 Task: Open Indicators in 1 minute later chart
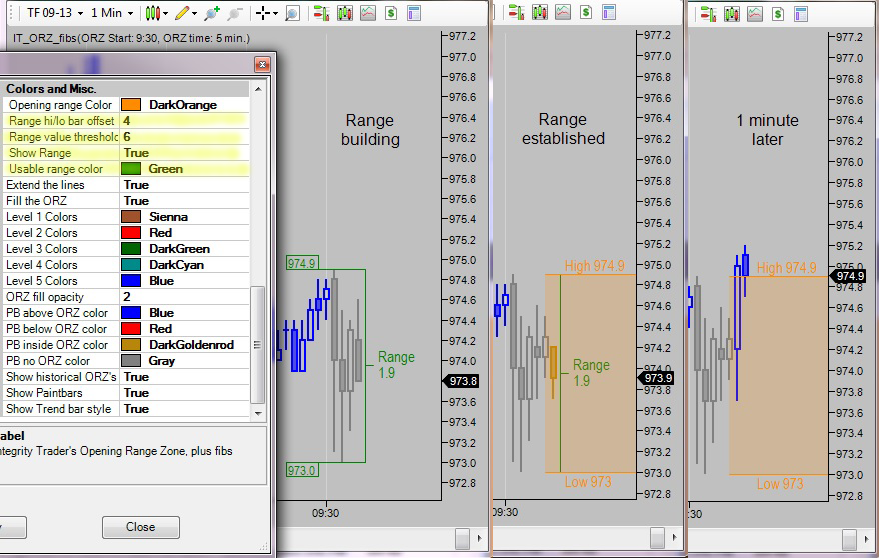click(x=755, y=14)
